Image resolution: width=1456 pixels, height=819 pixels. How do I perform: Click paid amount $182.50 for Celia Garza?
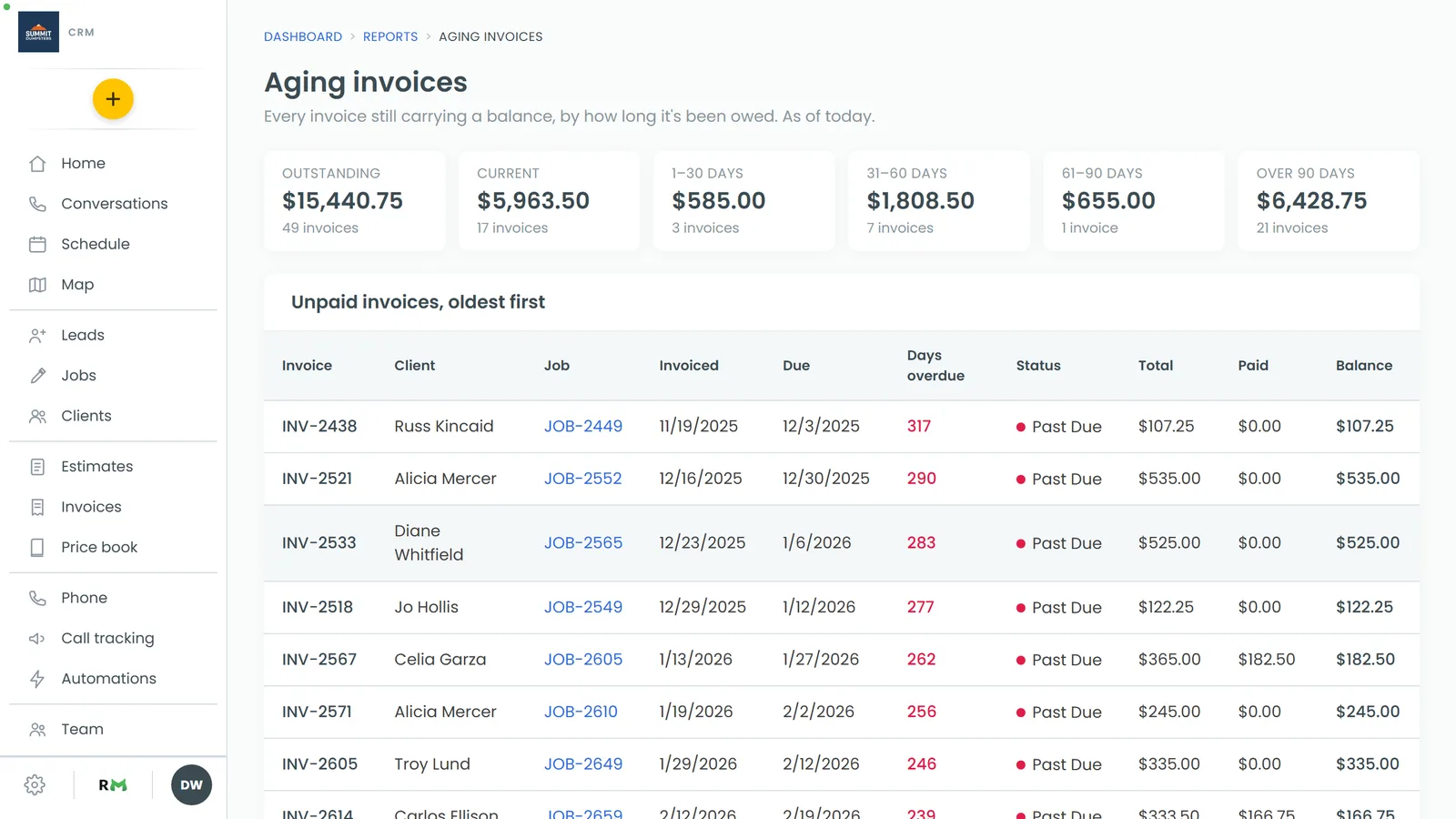click(x=1267, y=660)
